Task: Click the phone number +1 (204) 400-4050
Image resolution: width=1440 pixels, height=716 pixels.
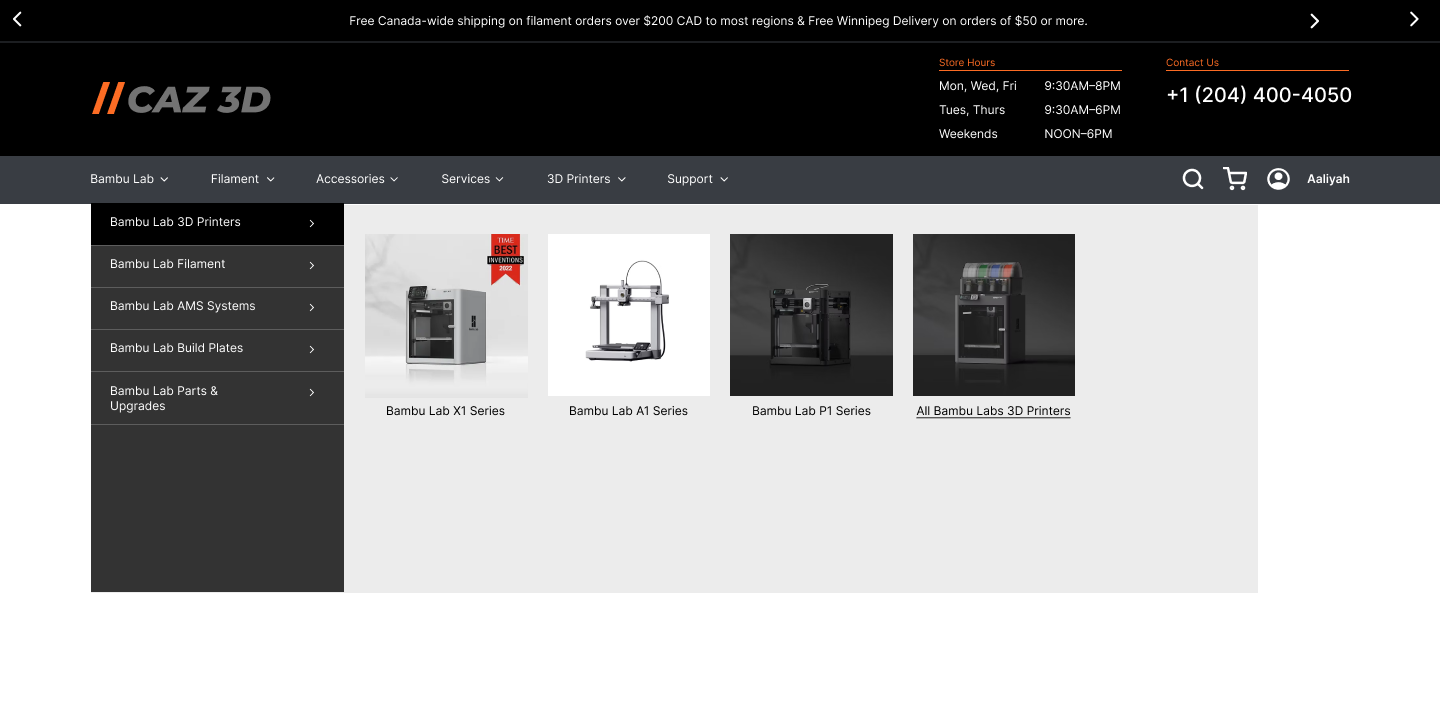Action: (1259, 95)
